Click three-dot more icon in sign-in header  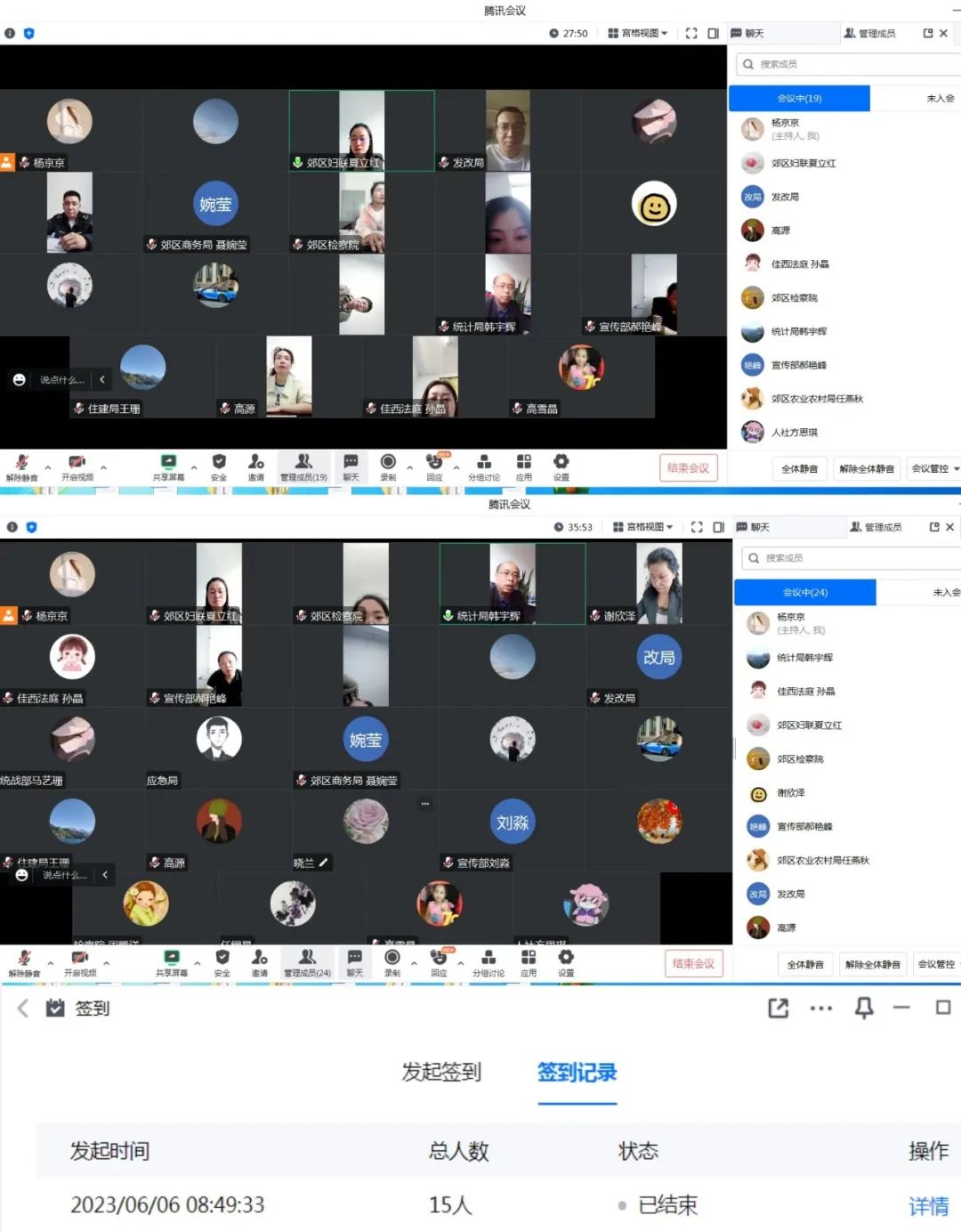(820, 1008)
